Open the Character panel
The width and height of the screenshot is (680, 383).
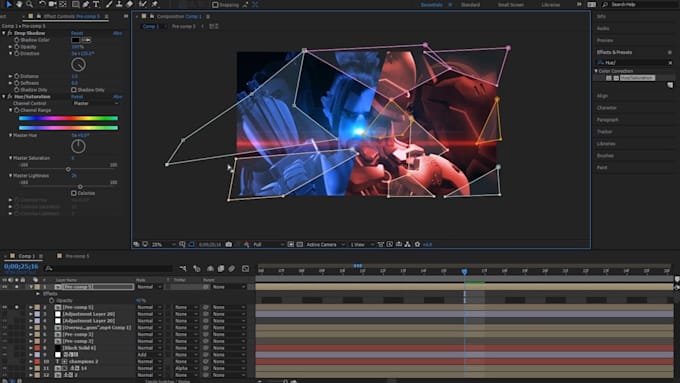tap(606, 108)
